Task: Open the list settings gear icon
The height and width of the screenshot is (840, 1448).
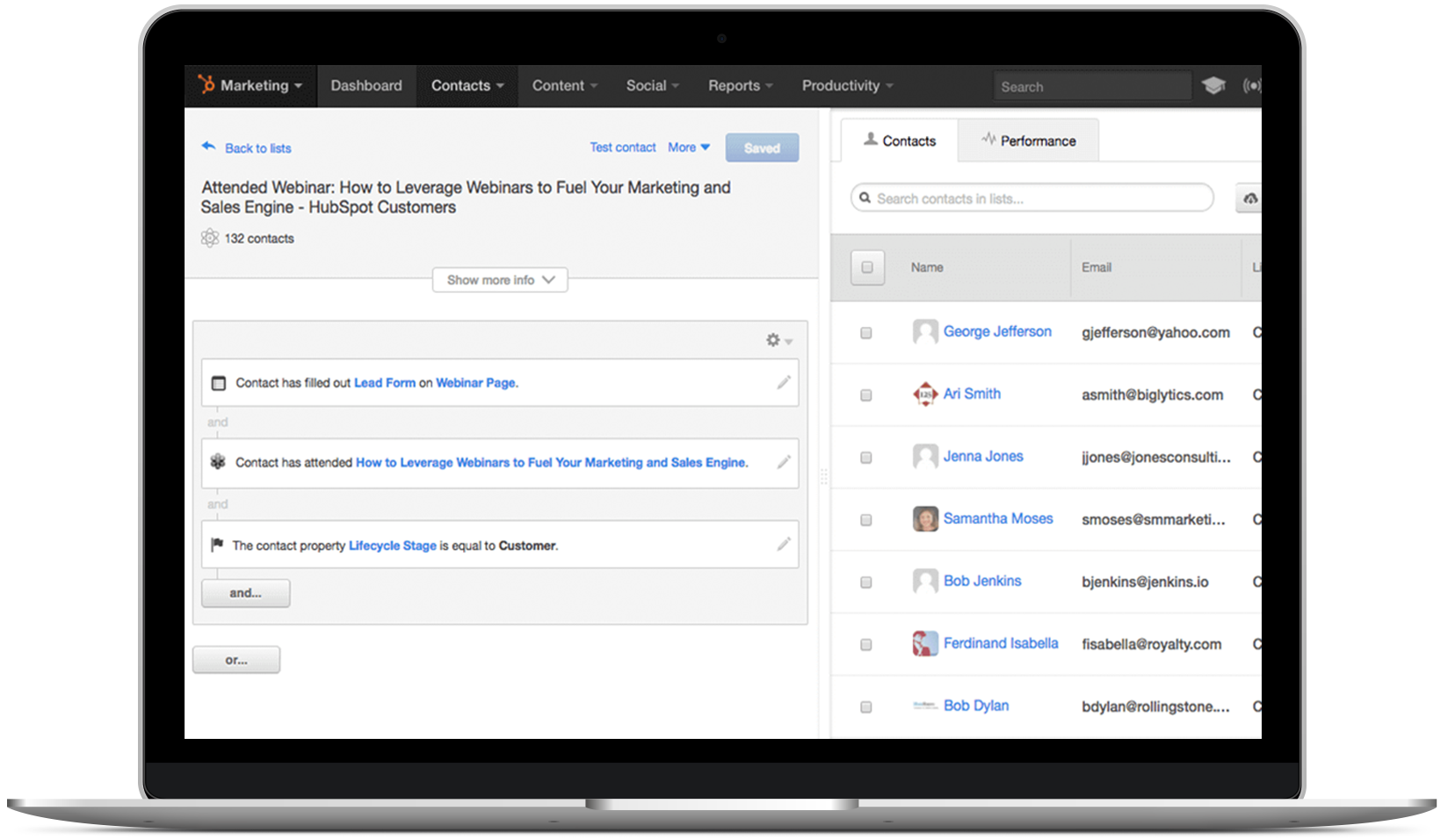Action: coord(774,340)
